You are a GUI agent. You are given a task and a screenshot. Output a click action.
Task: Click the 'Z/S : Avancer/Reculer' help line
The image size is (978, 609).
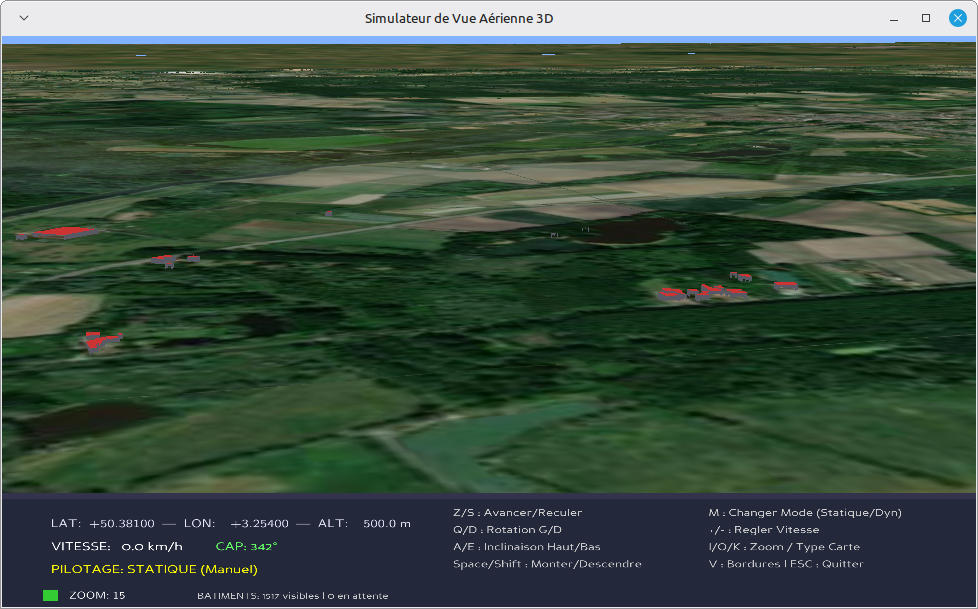point(517,512)
